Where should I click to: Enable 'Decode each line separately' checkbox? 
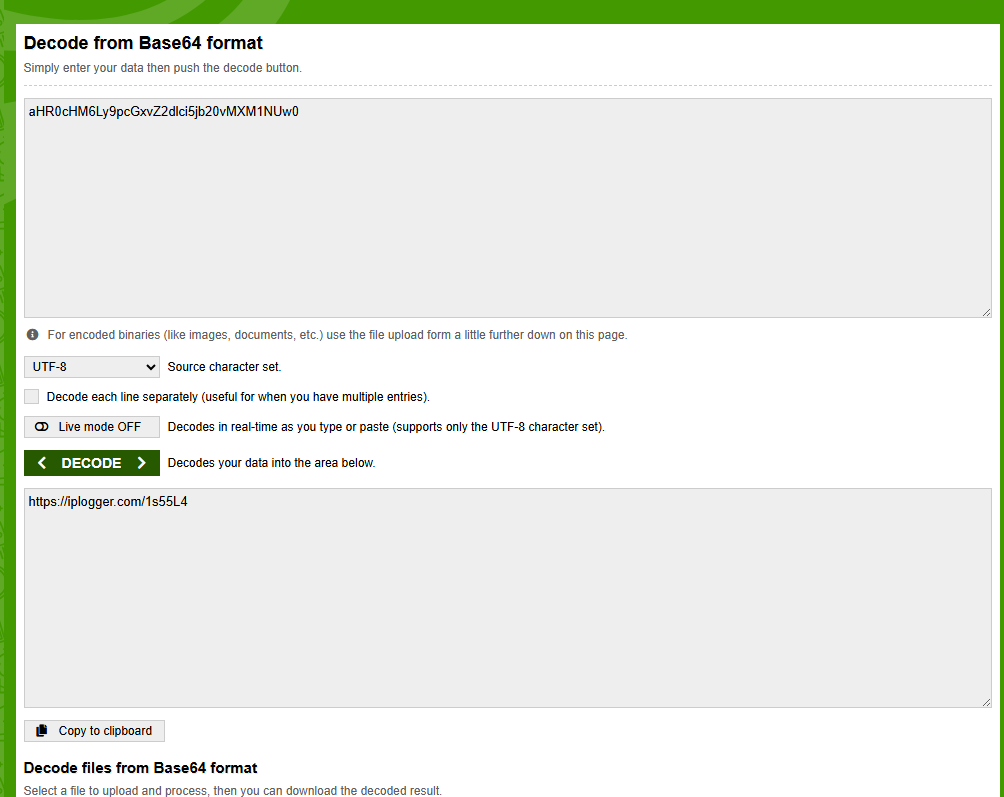click(x=31, y=397)
